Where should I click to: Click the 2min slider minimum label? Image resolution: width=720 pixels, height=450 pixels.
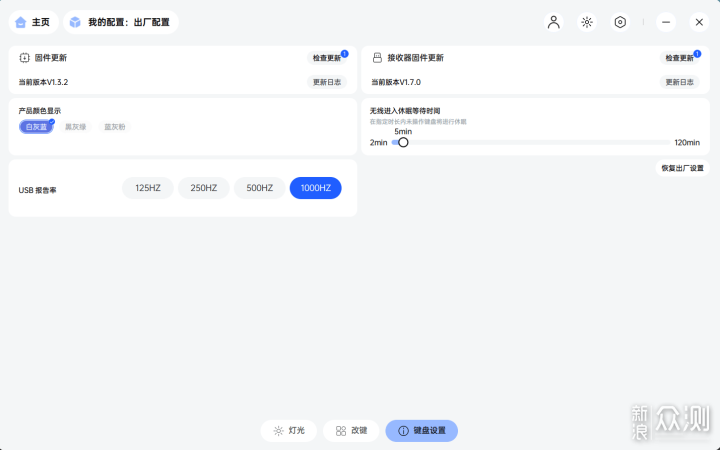point(378,142)
